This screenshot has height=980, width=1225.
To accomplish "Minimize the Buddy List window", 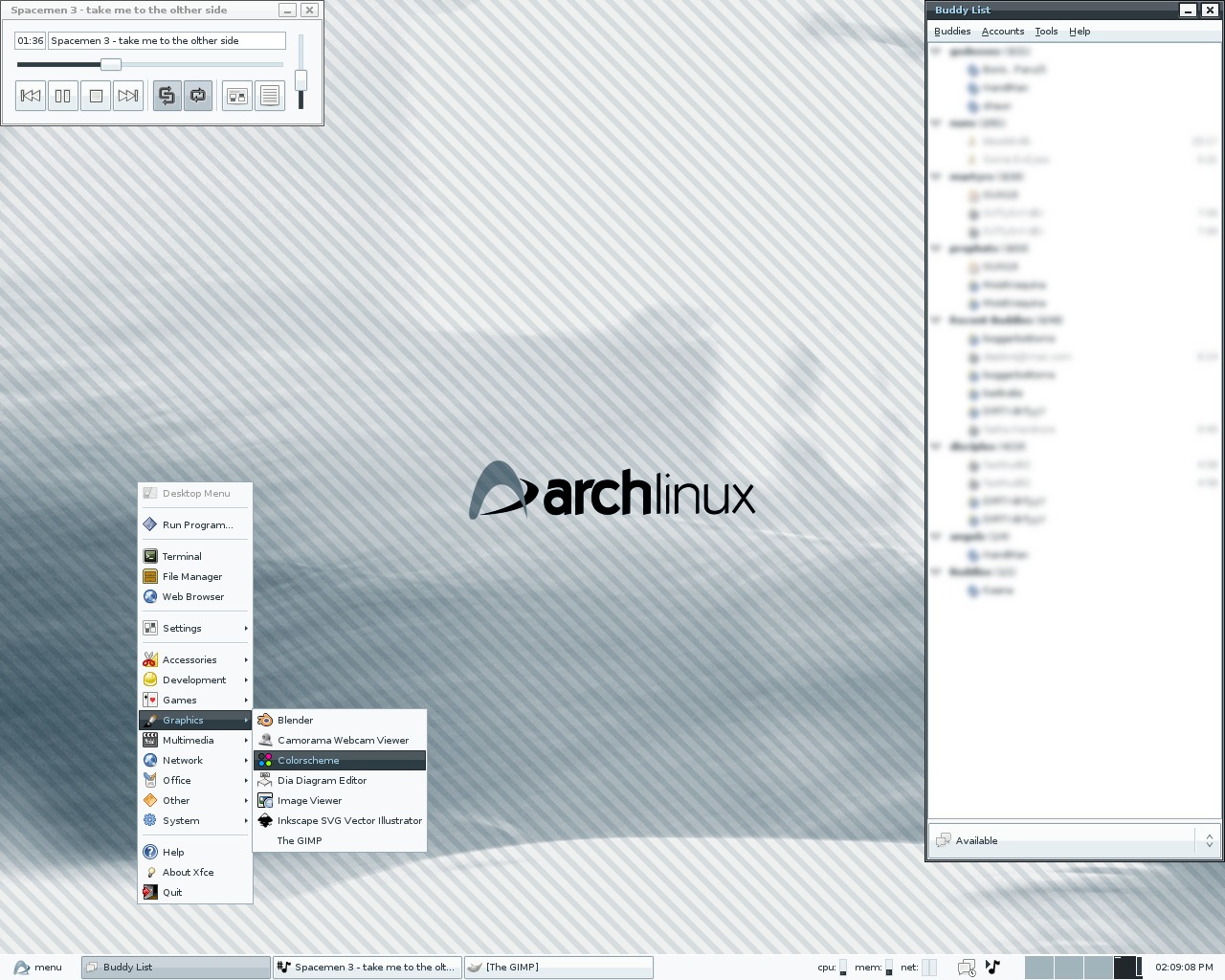I will [x=1188, y=10].
